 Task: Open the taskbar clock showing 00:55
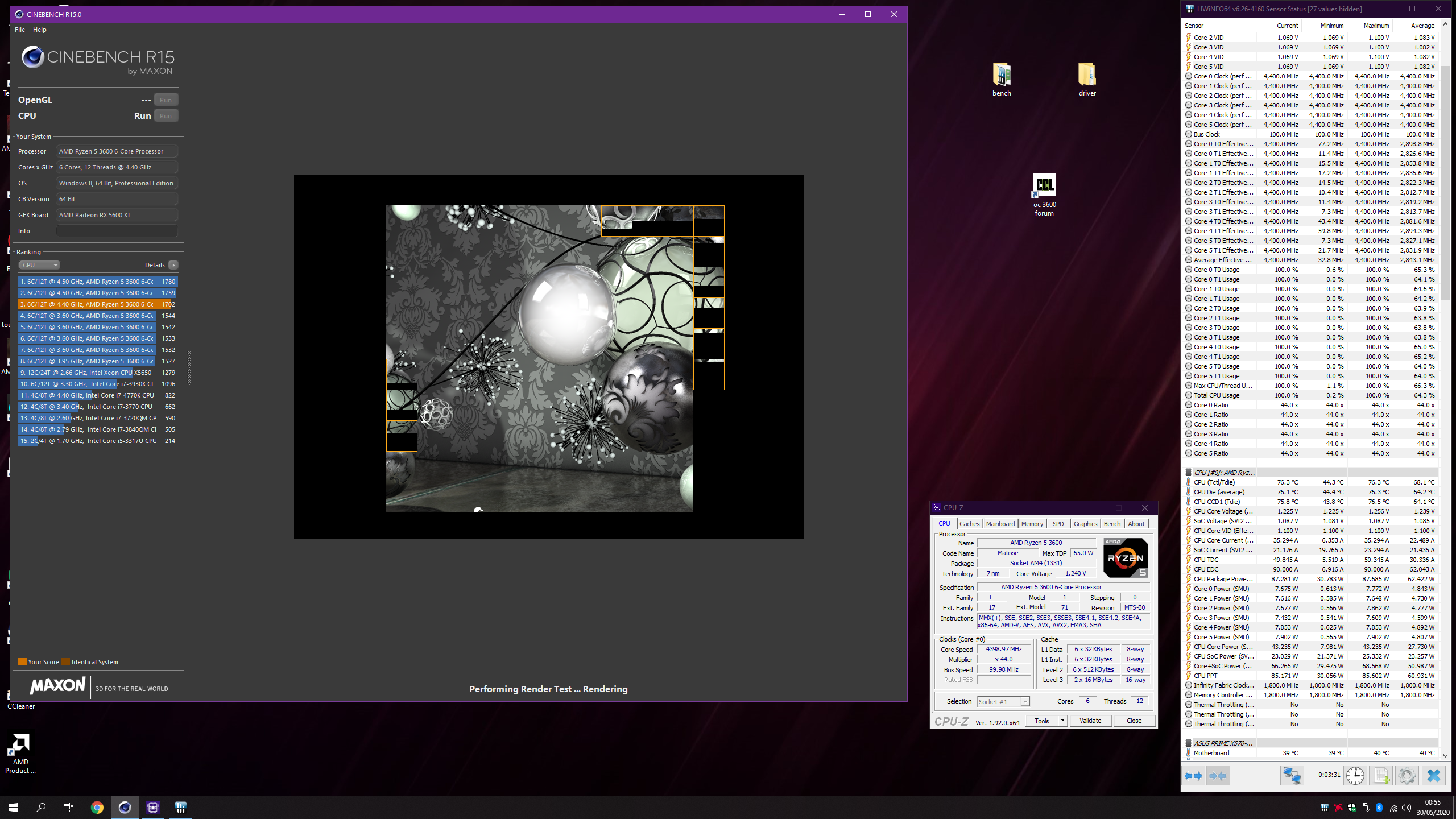click(x=1433, y=807)
